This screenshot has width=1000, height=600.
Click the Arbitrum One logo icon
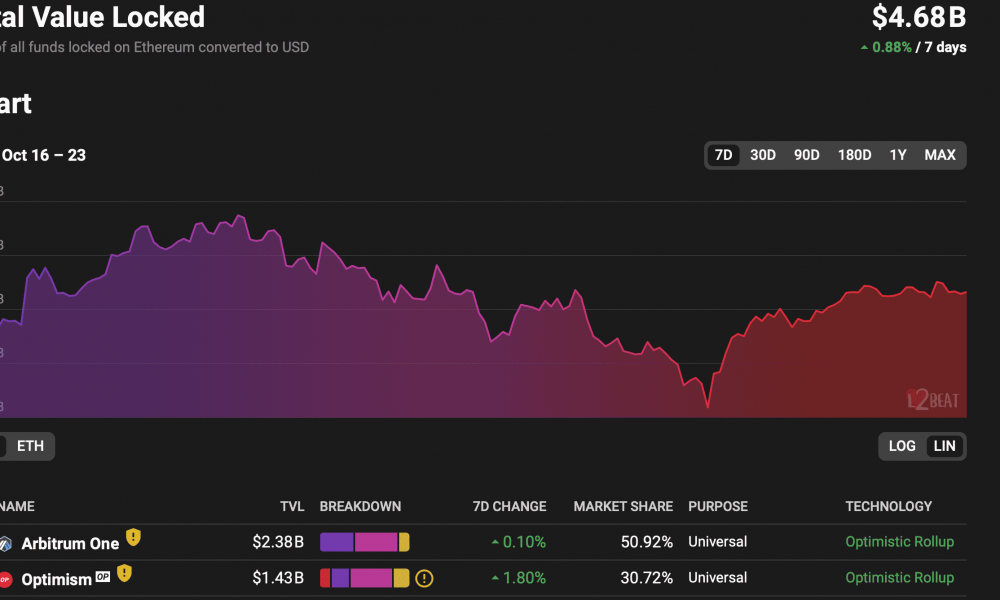coord(5,544)
